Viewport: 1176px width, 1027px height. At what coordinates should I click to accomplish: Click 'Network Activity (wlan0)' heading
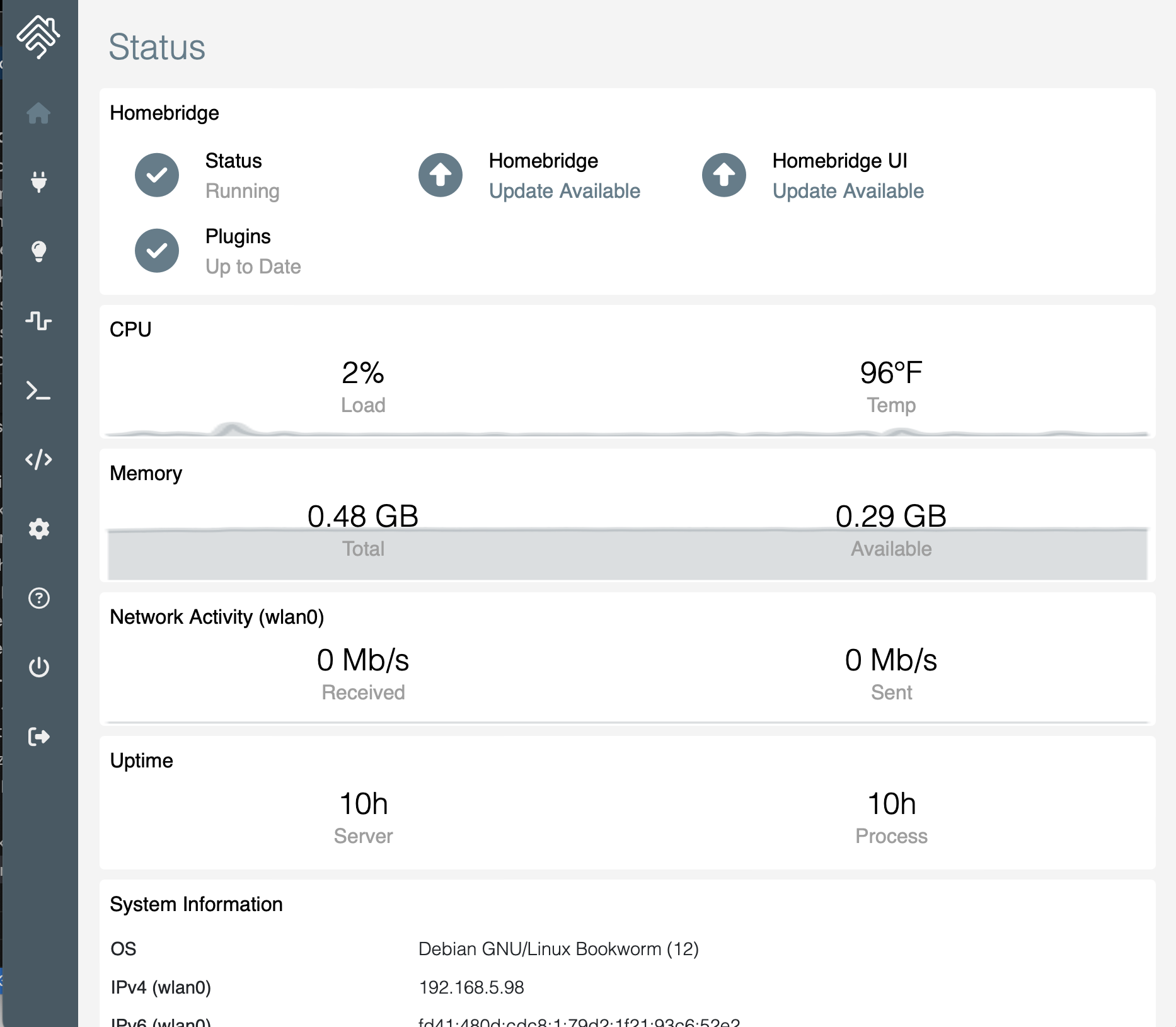217,617
